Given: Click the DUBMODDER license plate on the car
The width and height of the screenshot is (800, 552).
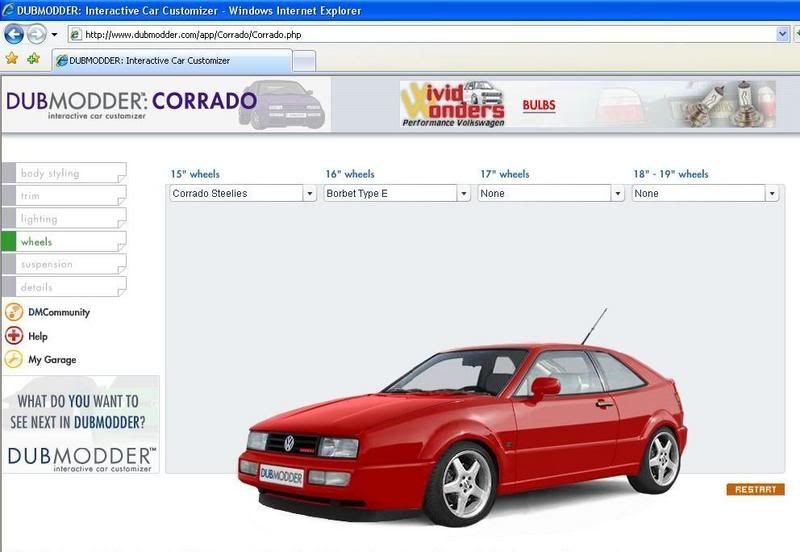Looking at the screenshot, I should (x=282, y=475).
